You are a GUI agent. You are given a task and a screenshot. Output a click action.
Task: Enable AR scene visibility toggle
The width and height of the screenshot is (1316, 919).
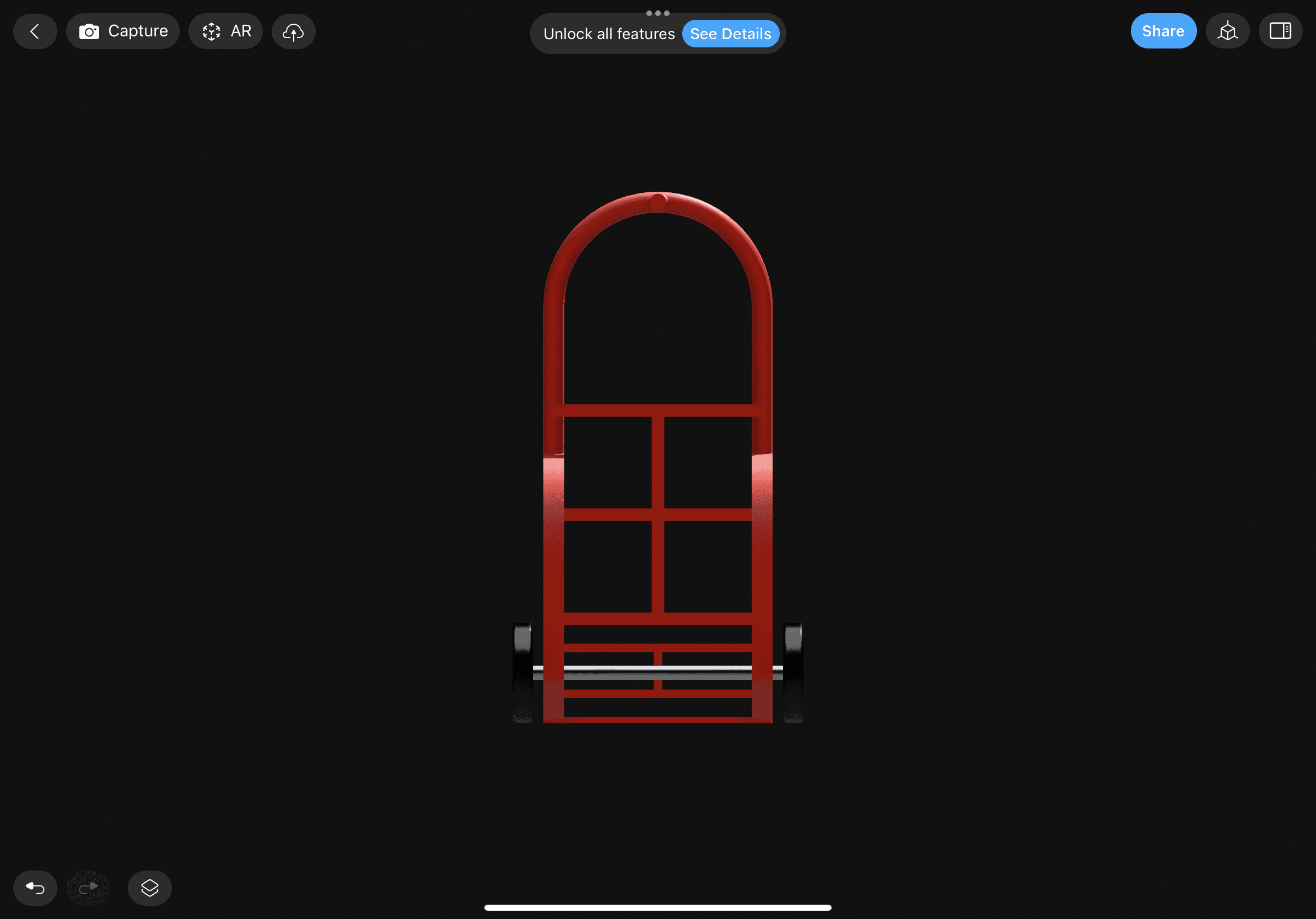[1227, 31]
